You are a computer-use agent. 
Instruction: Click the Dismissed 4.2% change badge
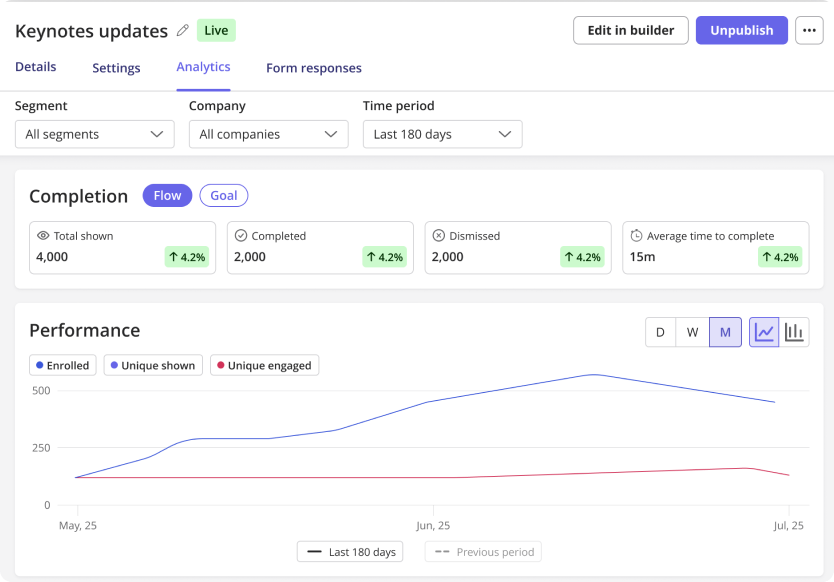[582, 257]
